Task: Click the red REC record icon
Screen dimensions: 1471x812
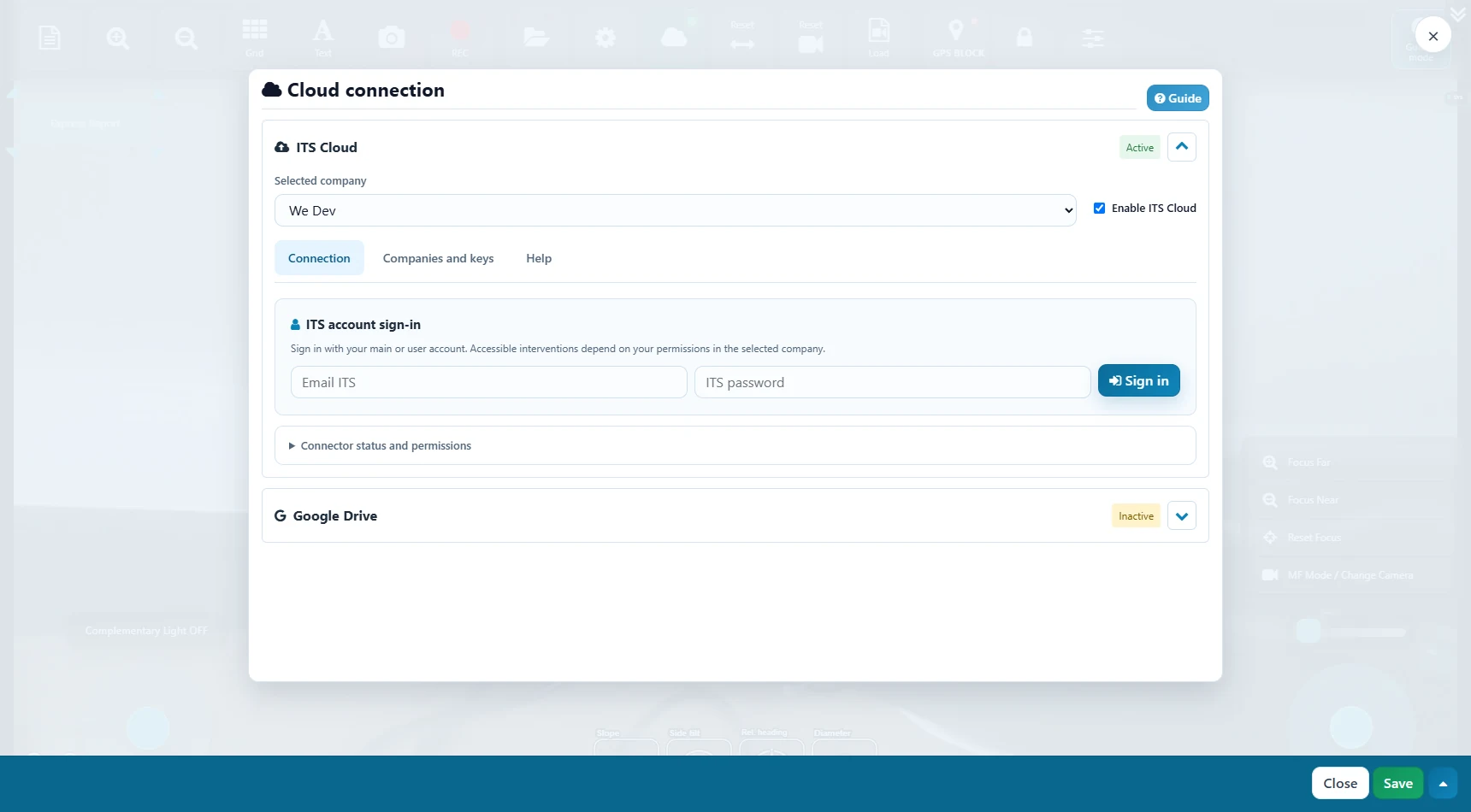Action: (460, 31)
